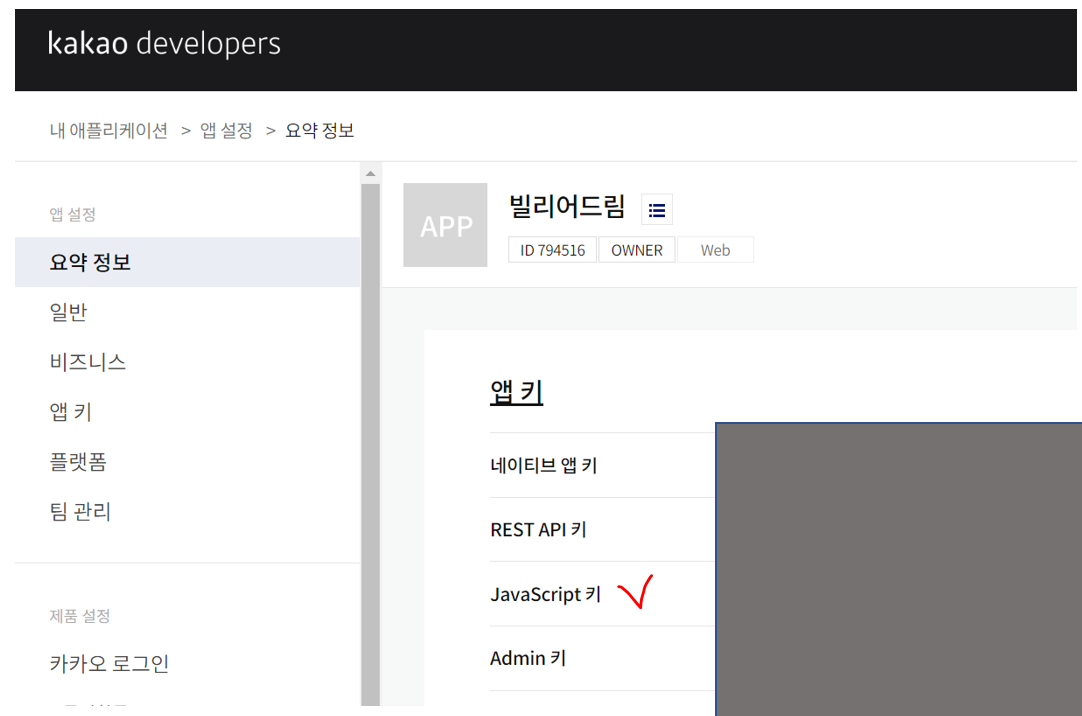1082x716 pixels.
Task: Click the sidebar scrollbar up arrow
Action: pyautogui.click(x=371, y=173)
